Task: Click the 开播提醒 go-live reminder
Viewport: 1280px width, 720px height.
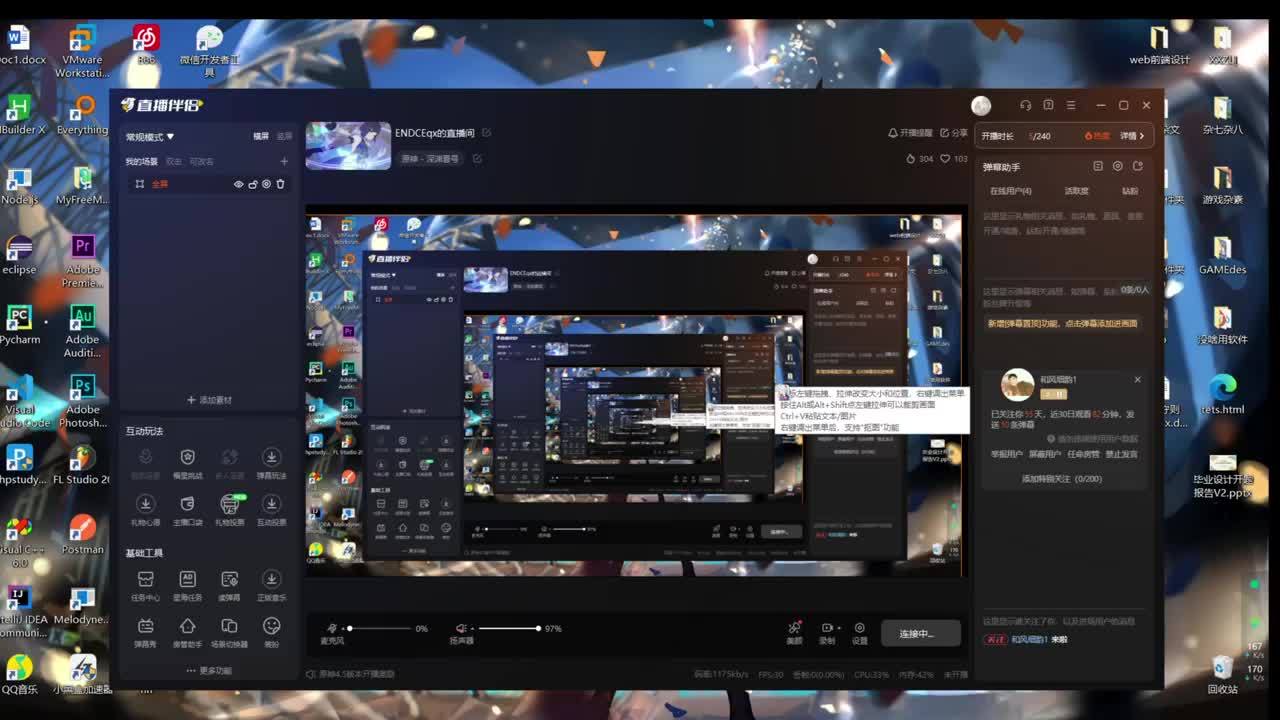Action: tap(910, 133)
